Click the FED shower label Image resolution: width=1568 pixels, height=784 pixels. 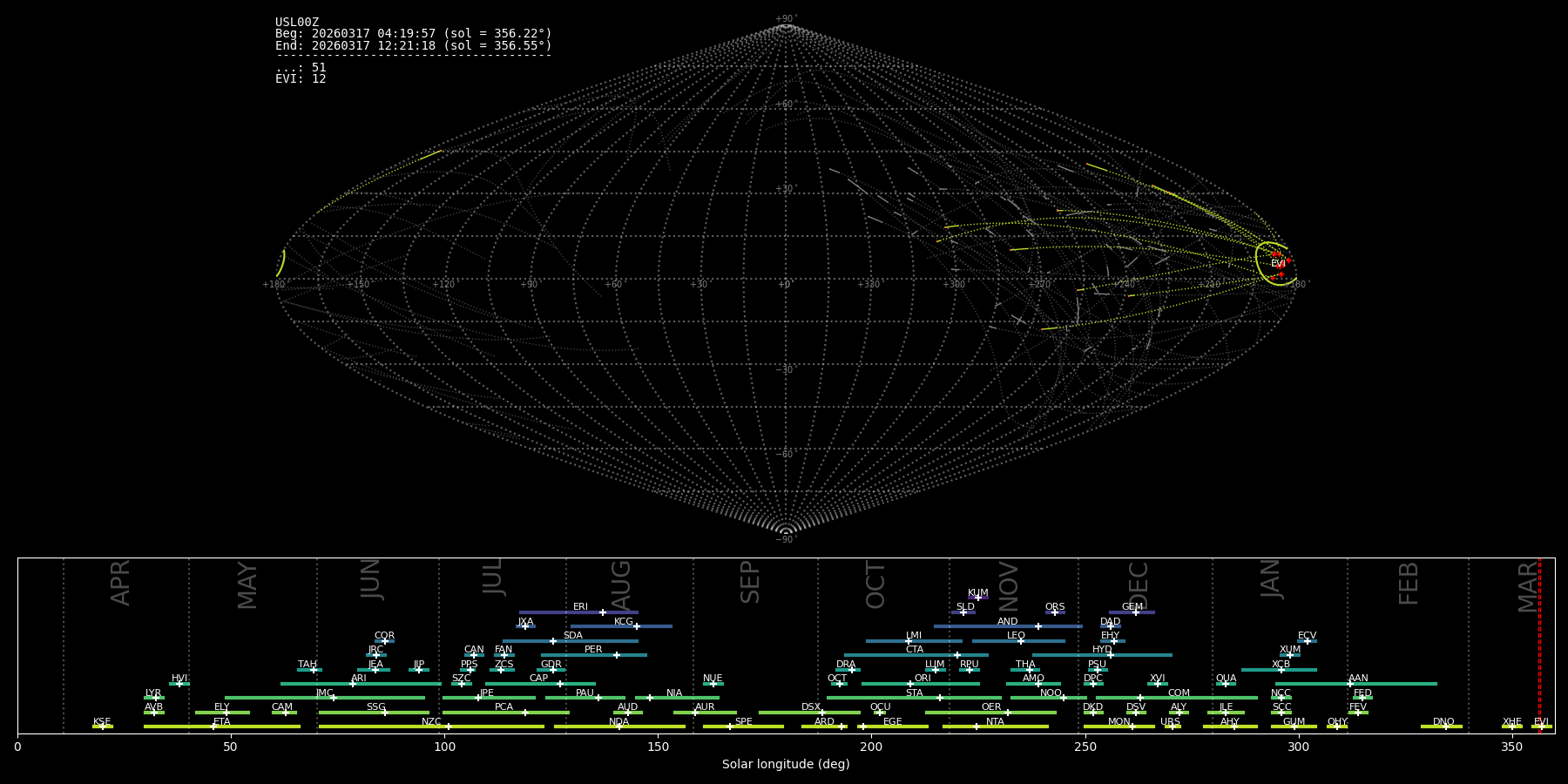[x=1362, y=693]
